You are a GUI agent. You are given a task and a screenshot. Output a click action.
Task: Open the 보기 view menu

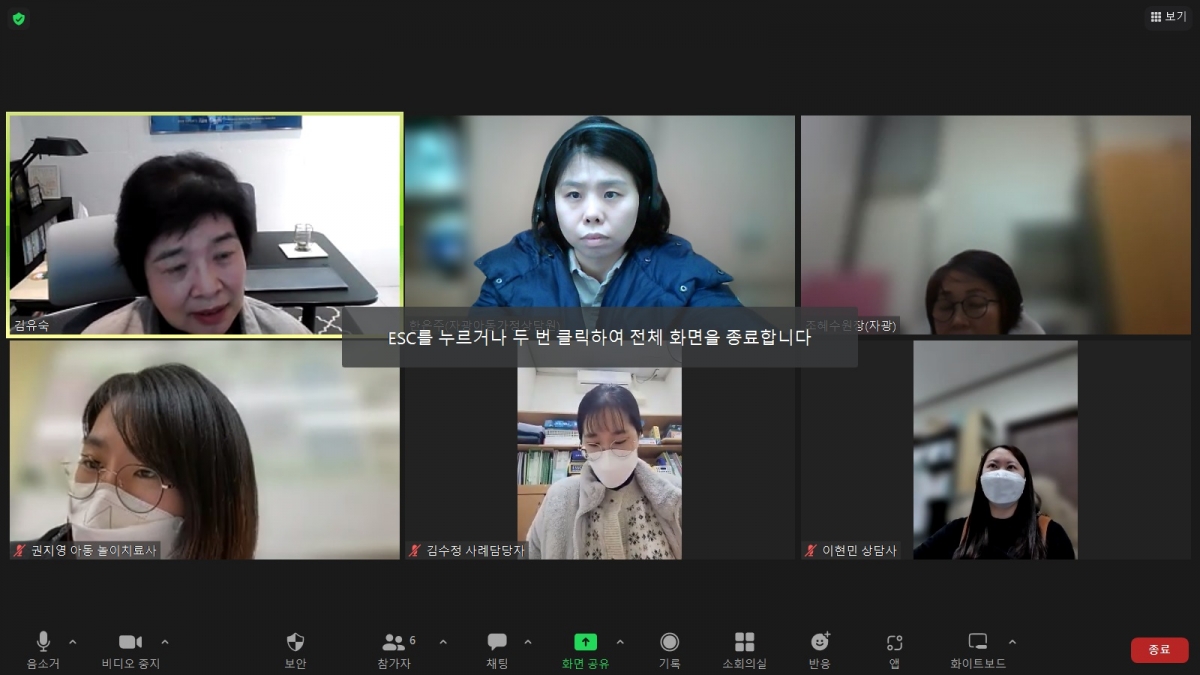click(1168, 17)
